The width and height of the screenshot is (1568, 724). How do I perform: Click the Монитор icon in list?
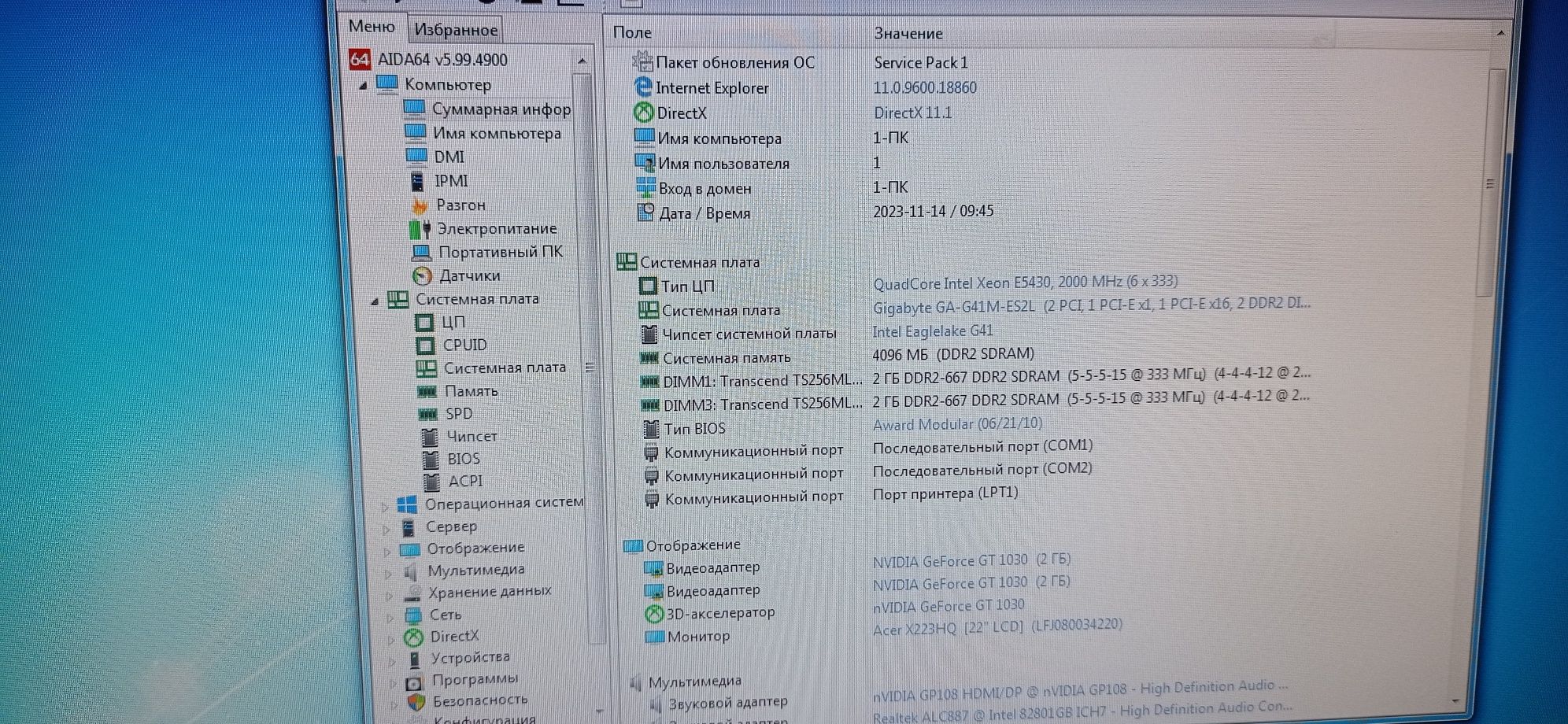click(x=655, y=637)
